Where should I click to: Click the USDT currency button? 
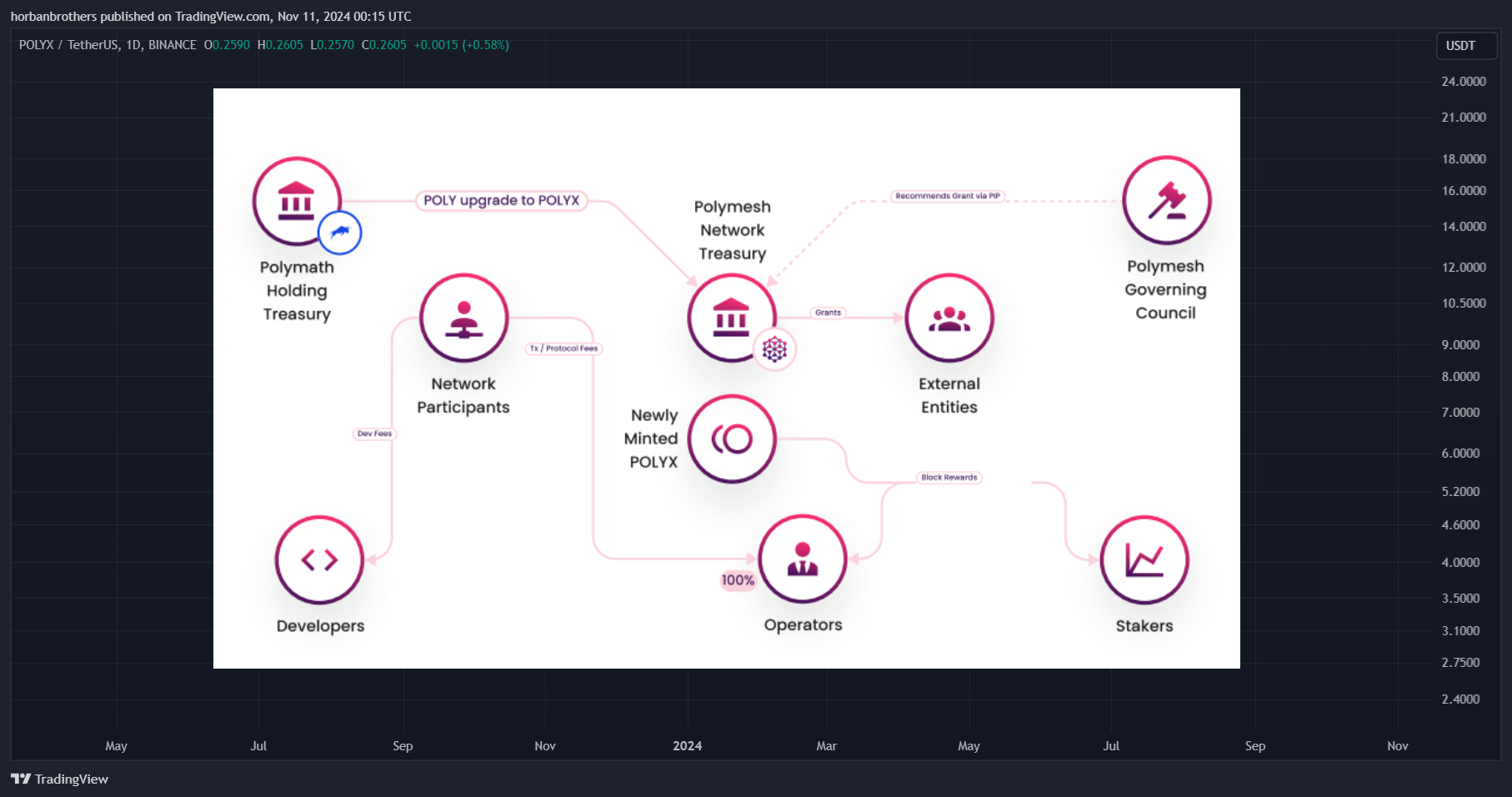[1466, 46]
